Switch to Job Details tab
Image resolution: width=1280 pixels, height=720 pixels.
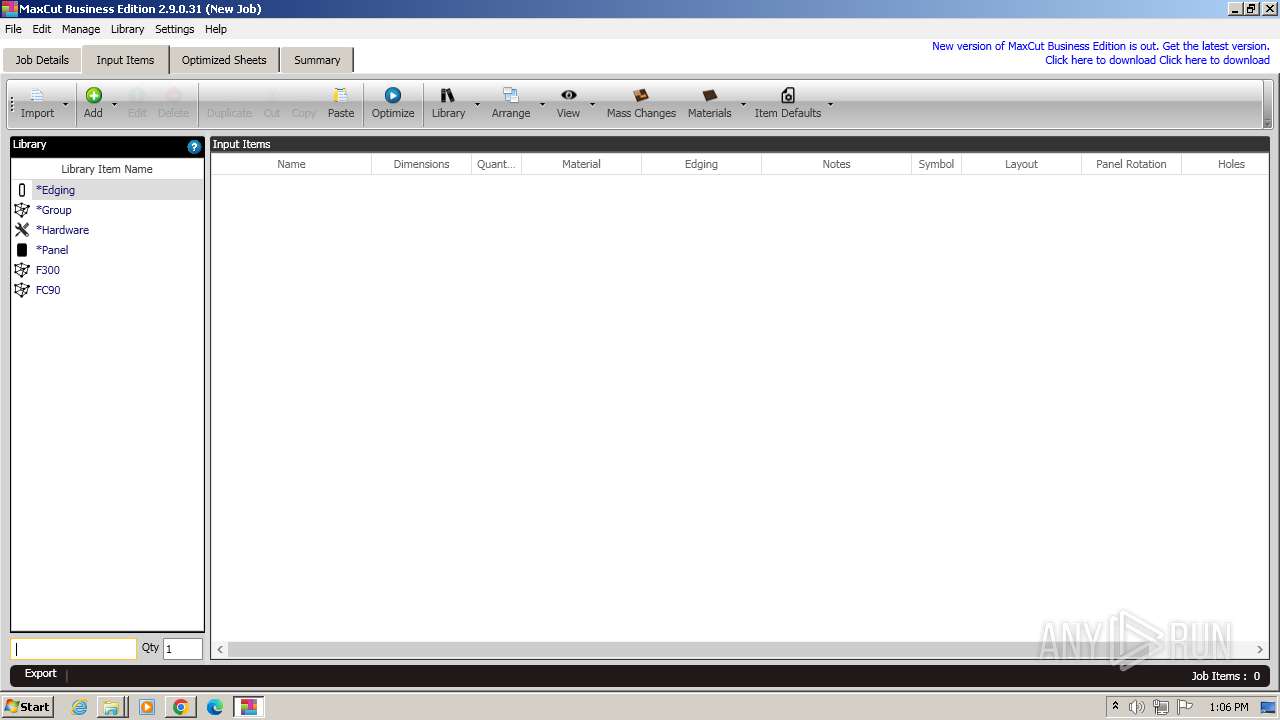tap(42, 60)
